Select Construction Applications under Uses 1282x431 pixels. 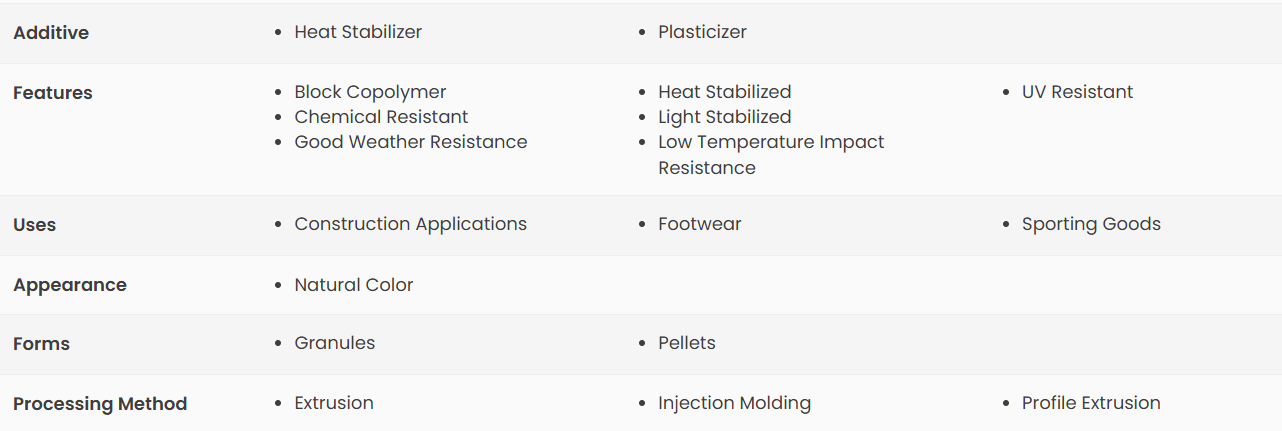(410, 224)
